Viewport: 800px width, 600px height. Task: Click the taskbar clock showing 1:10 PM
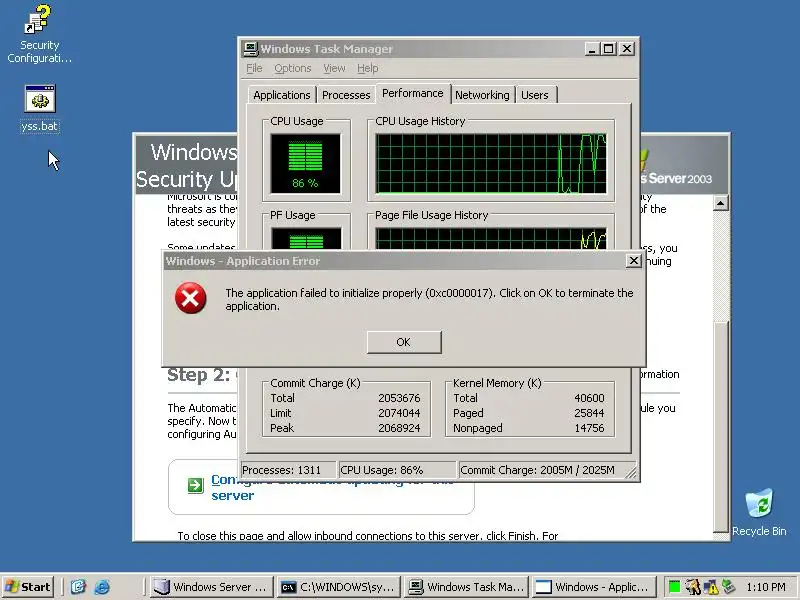click(x=765, y=587)
